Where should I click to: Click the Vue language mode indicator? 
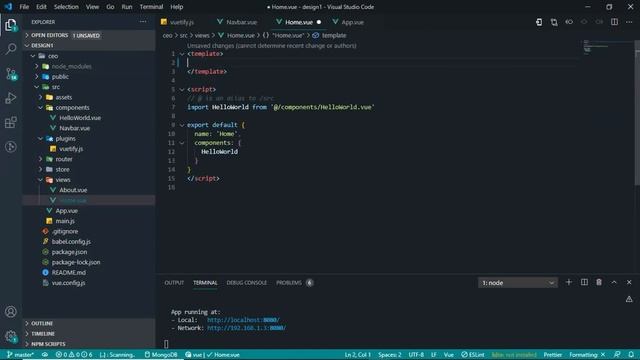point(449,355)
